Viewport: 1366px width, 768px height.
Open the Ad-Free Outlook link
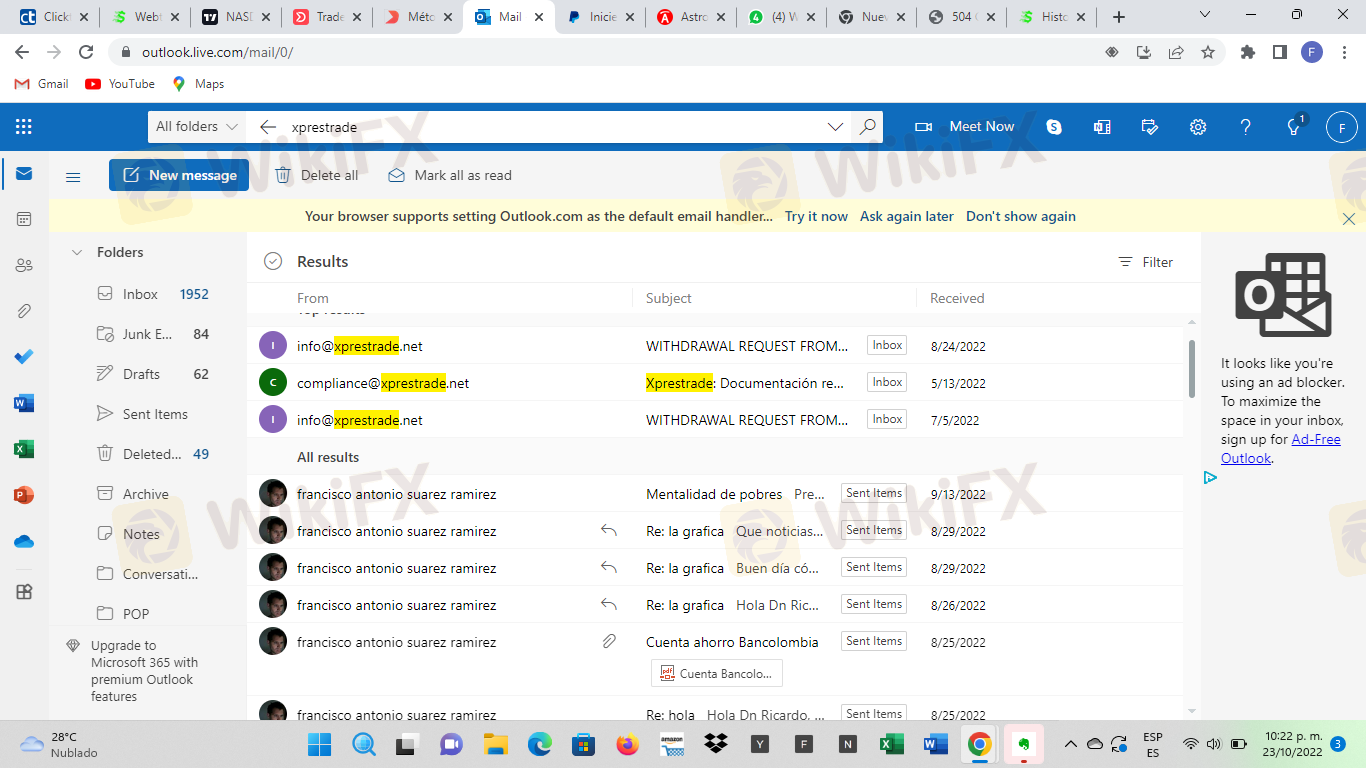point(1281,449)
